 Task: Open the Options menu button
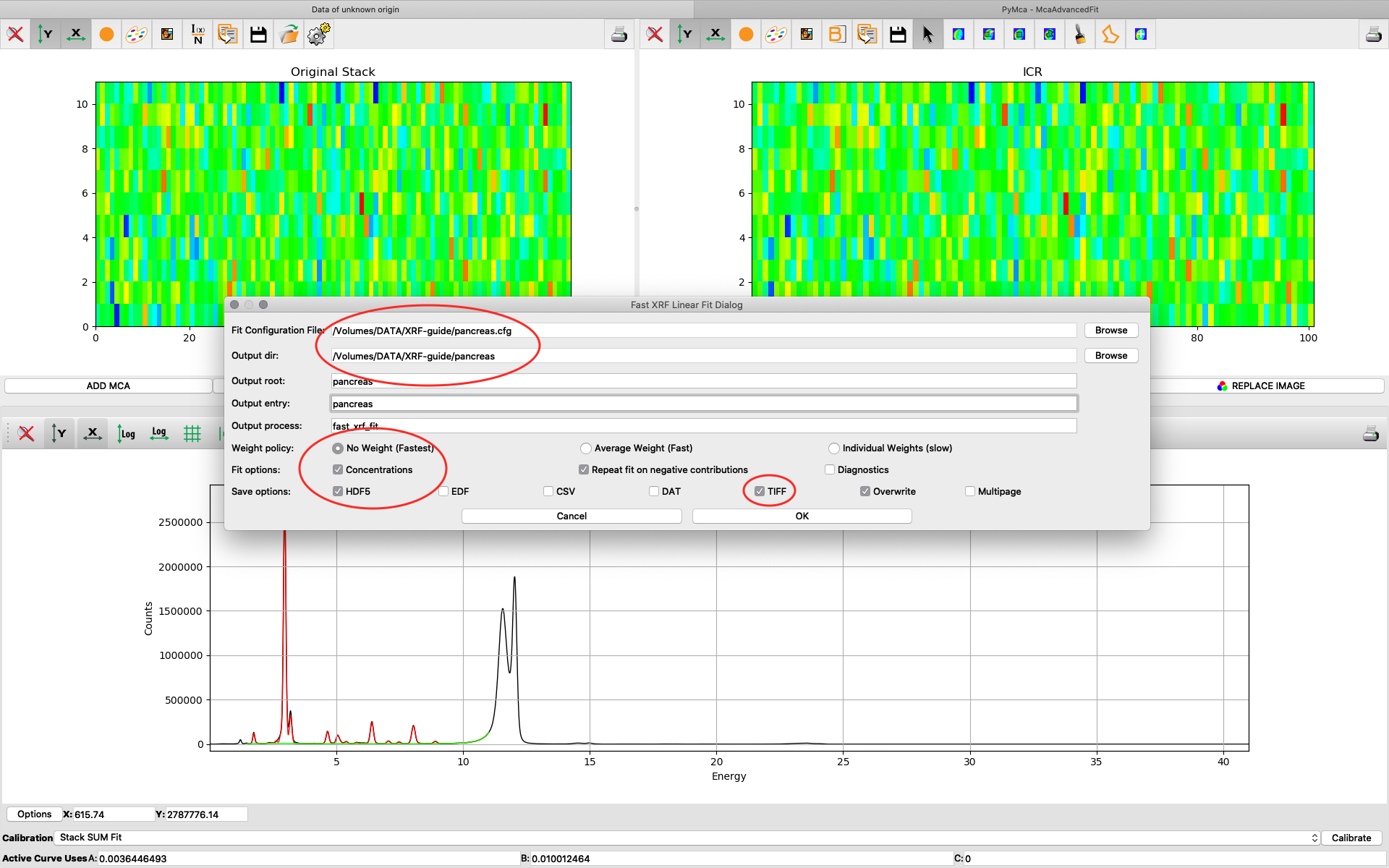point(34,814)
